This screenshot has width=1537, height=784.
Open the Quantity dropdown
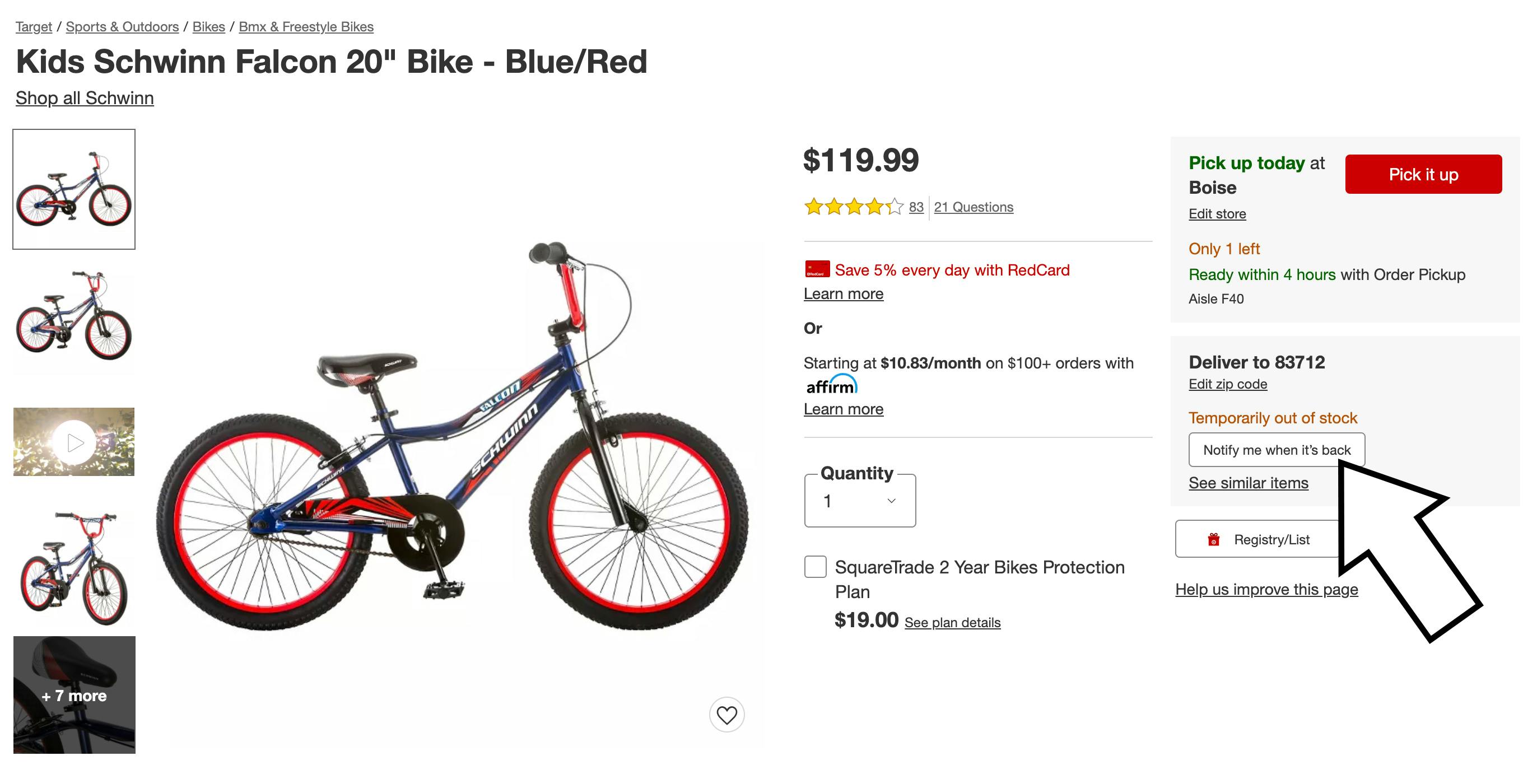[859, 501]
